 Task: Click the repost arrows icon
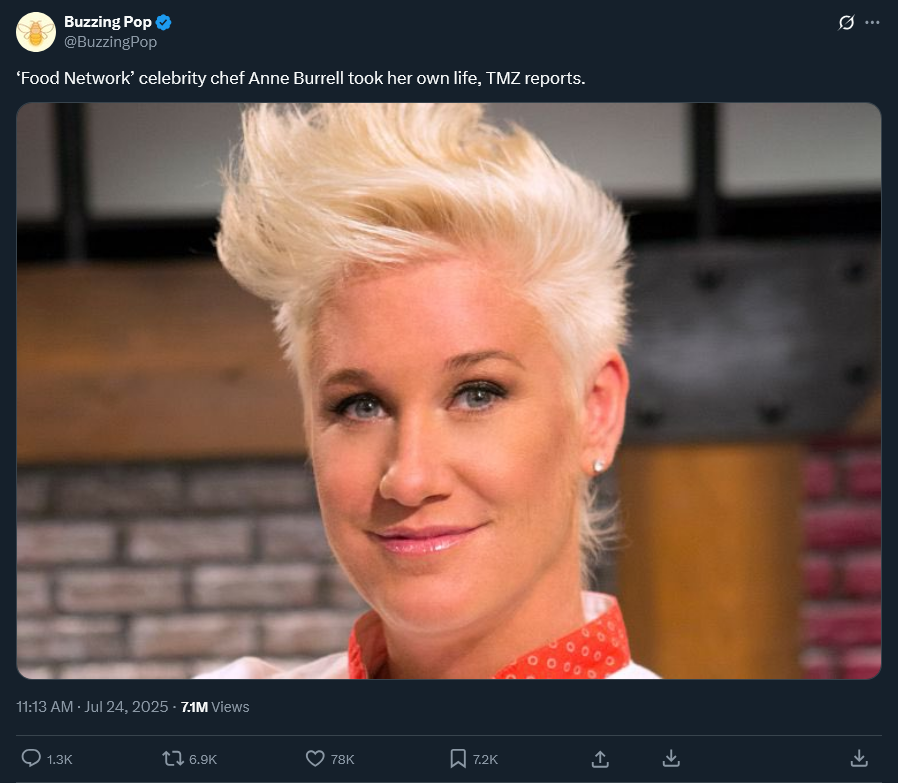(172, 759)
